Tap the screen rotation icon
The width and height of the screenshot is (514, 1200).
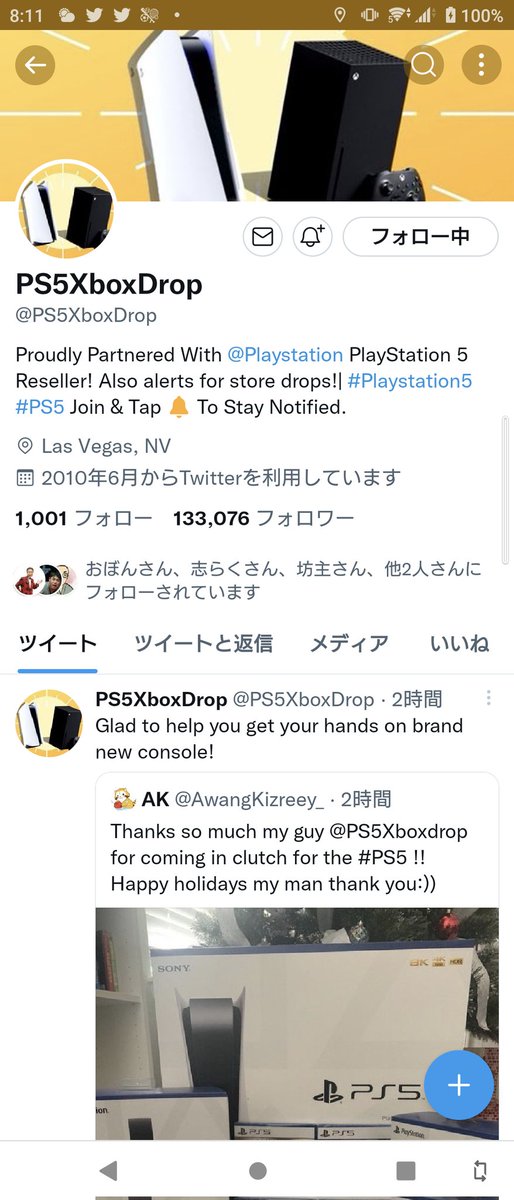pos(481,1170)
